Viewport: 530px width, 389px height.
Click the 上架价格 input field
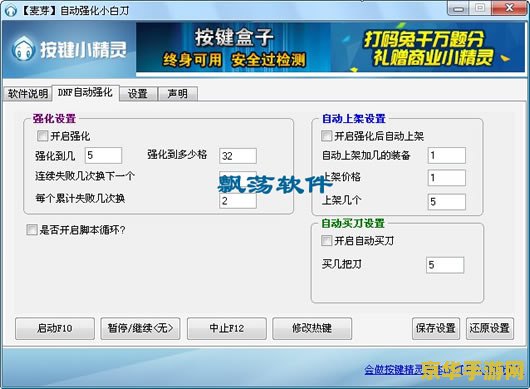tap(447, 178)
